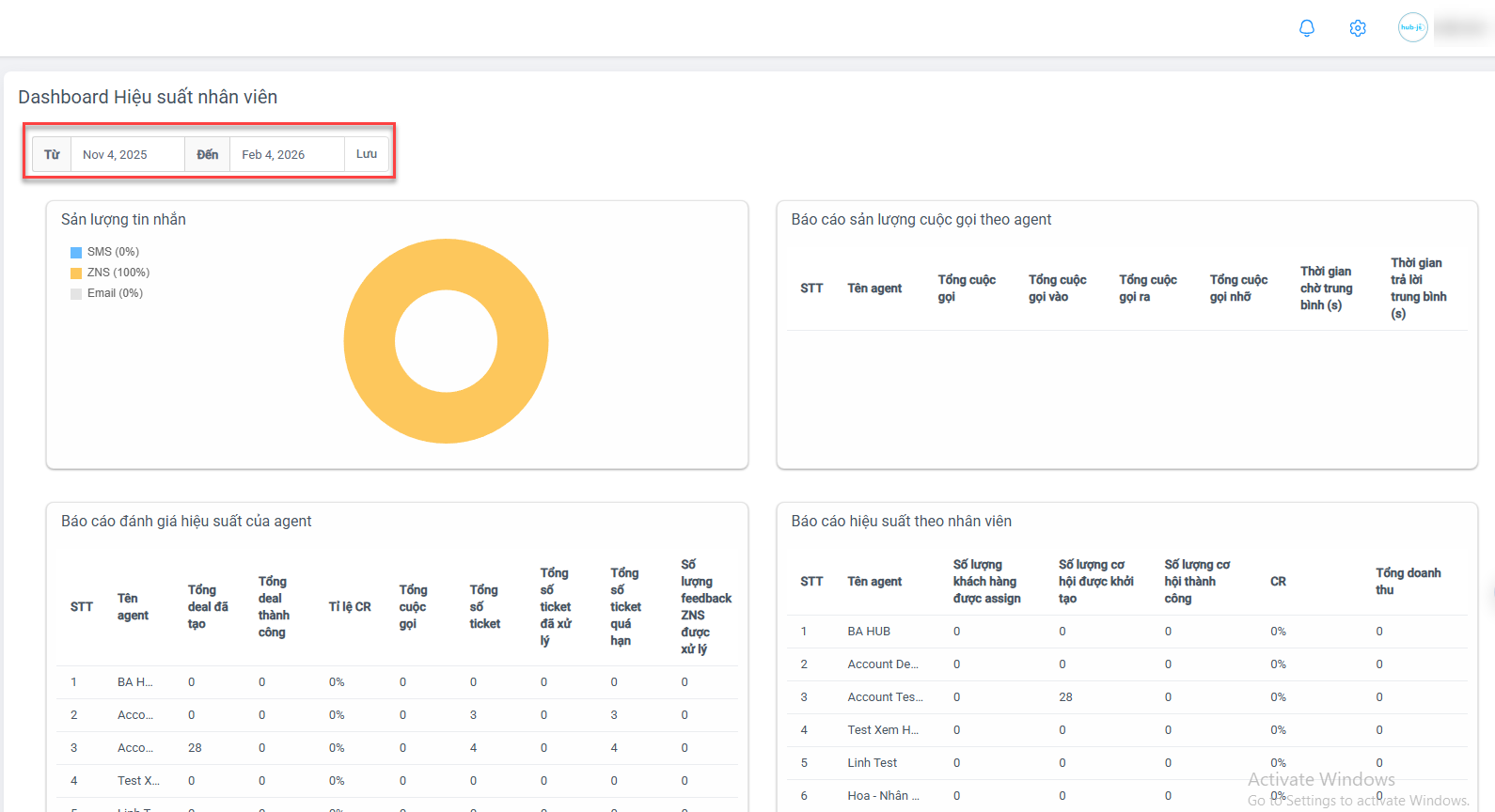Click the Tỉ lệ CR column header

point(350,607)
